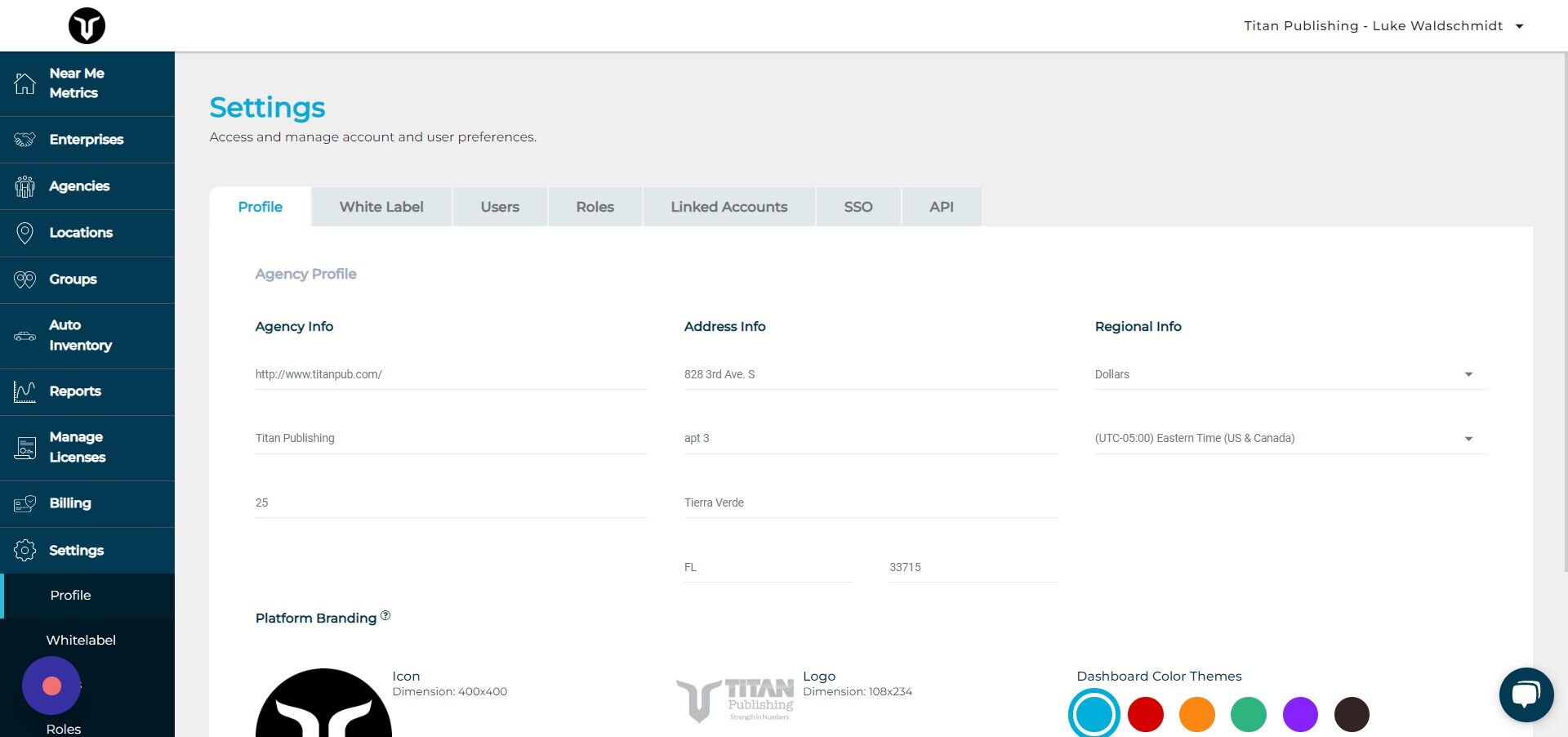Click the Billing sidebar icon
Viewport: 1568px width, 737px height.
coord(24,502)
